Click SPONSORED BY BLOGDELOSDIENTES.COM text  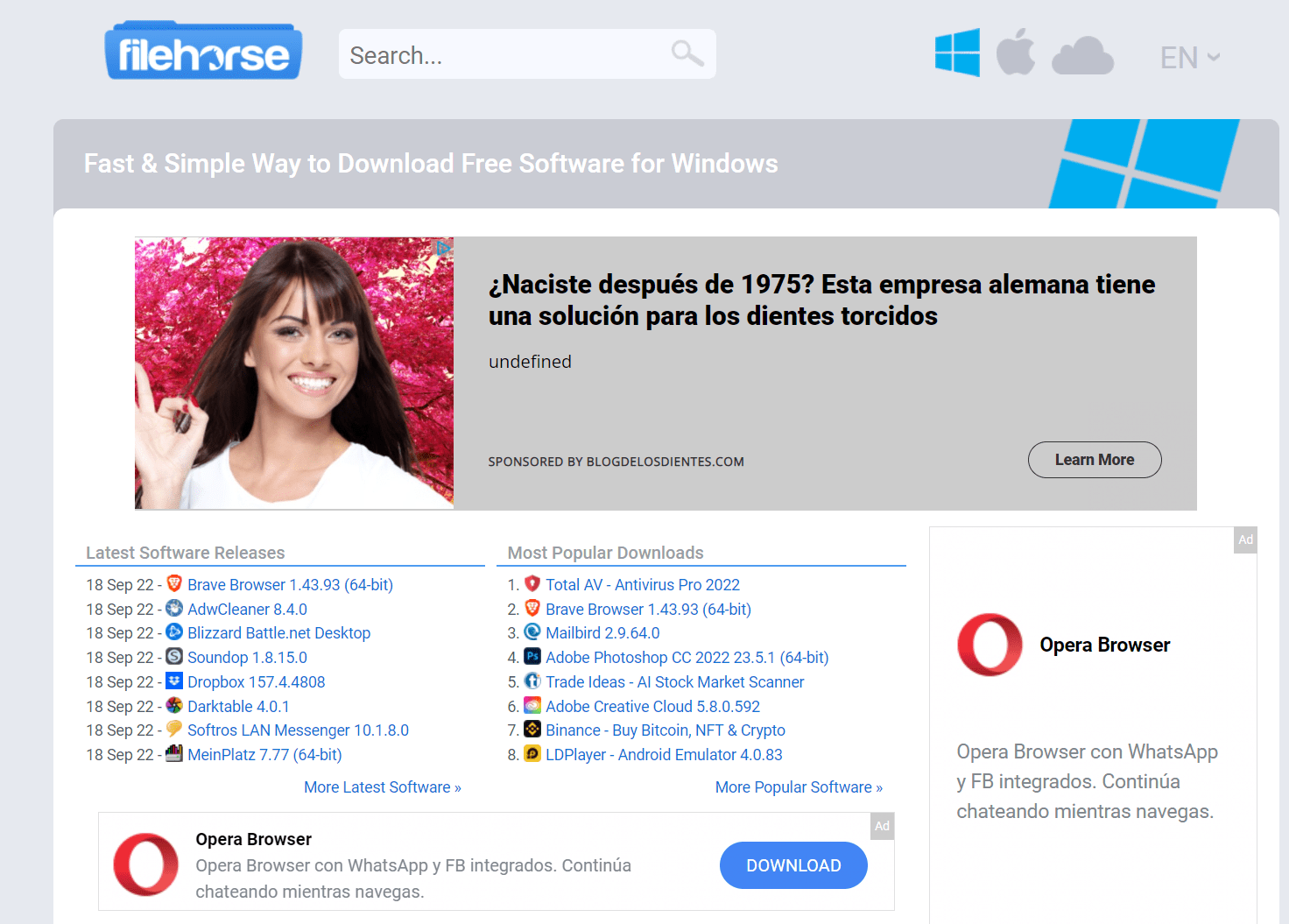[x=616, y=462]
